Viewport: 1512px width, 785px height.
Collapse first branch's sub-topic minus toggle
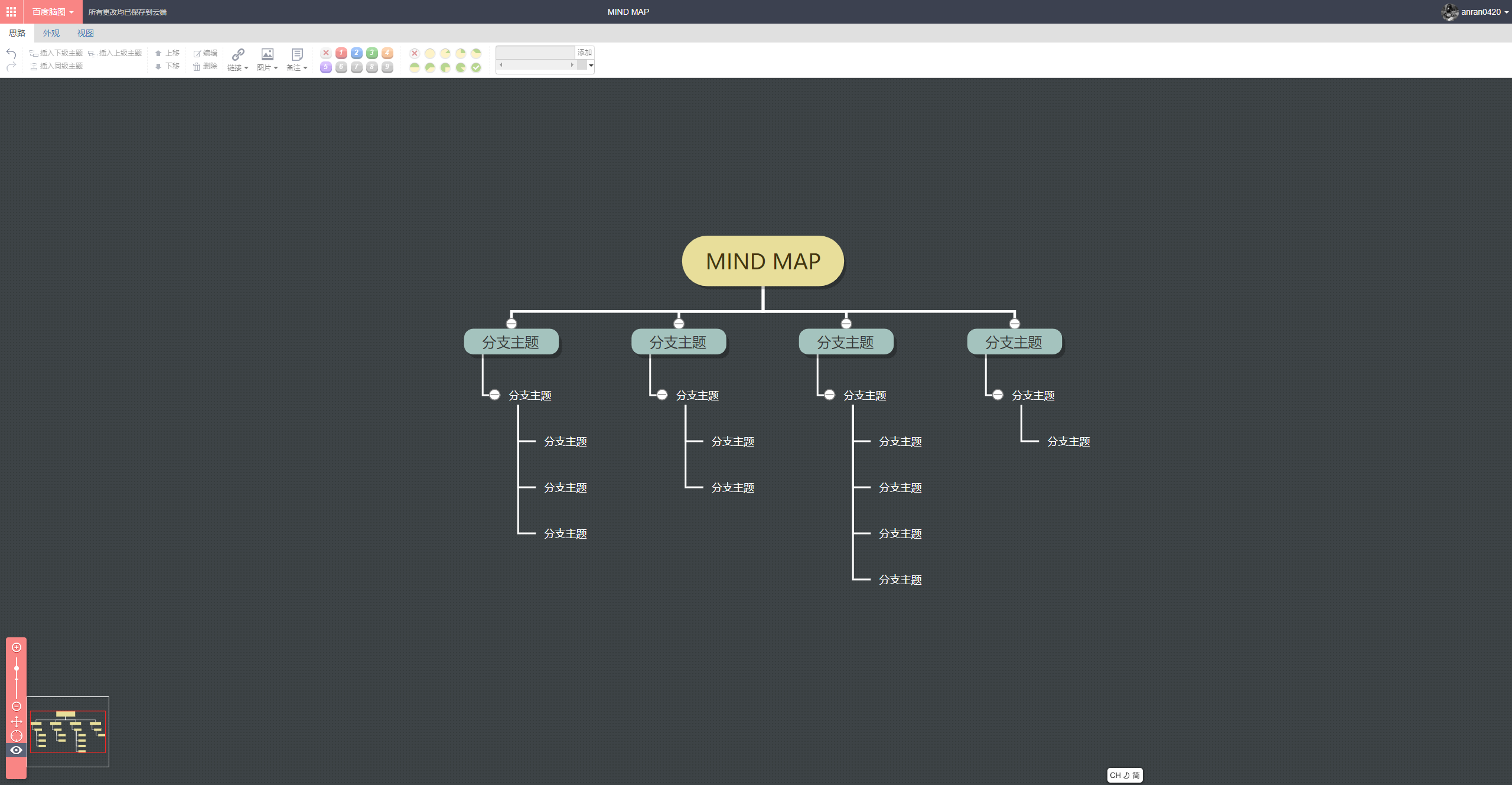pyautogui.click(x=495, y=395)
